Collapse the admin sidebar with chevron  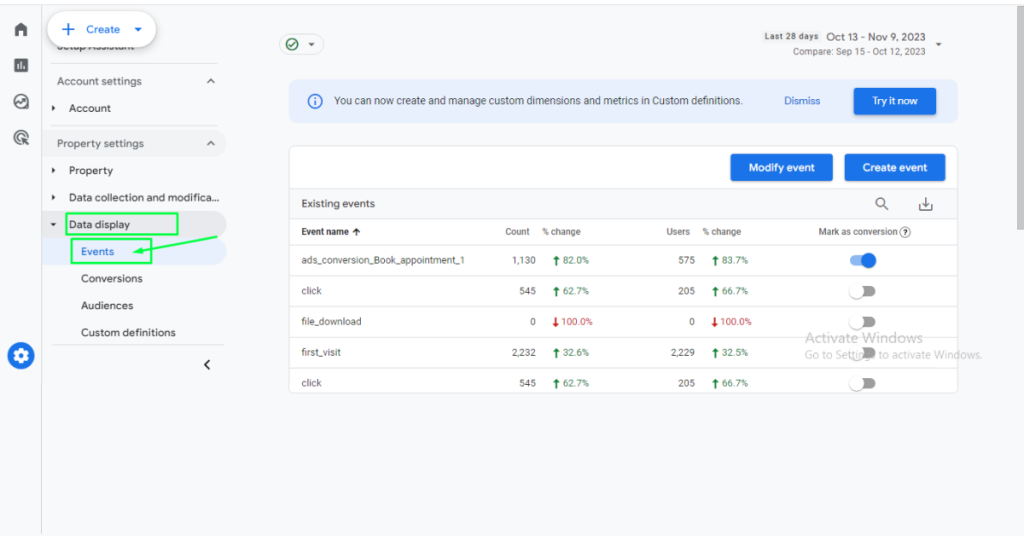(x=207, y=365)
